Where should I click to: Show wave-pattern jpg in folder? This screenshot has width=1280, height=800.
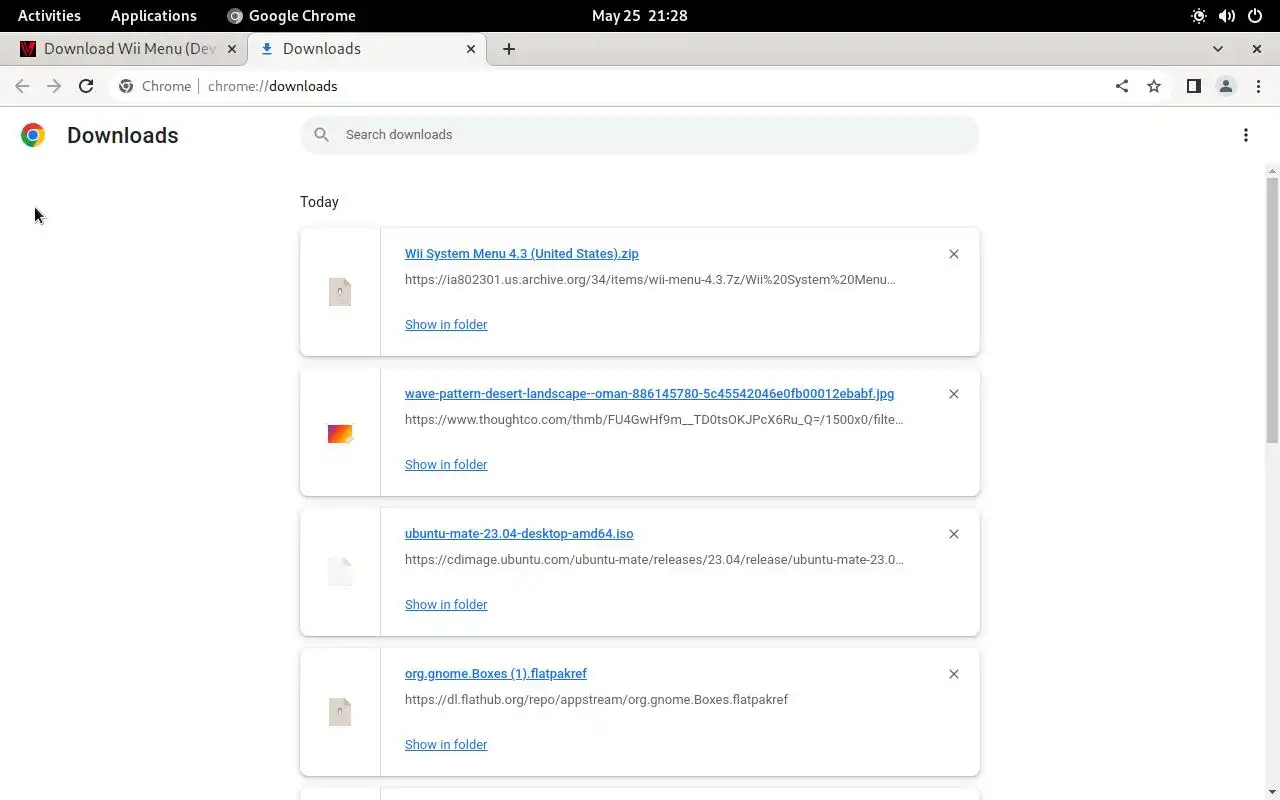pos(446,465)
